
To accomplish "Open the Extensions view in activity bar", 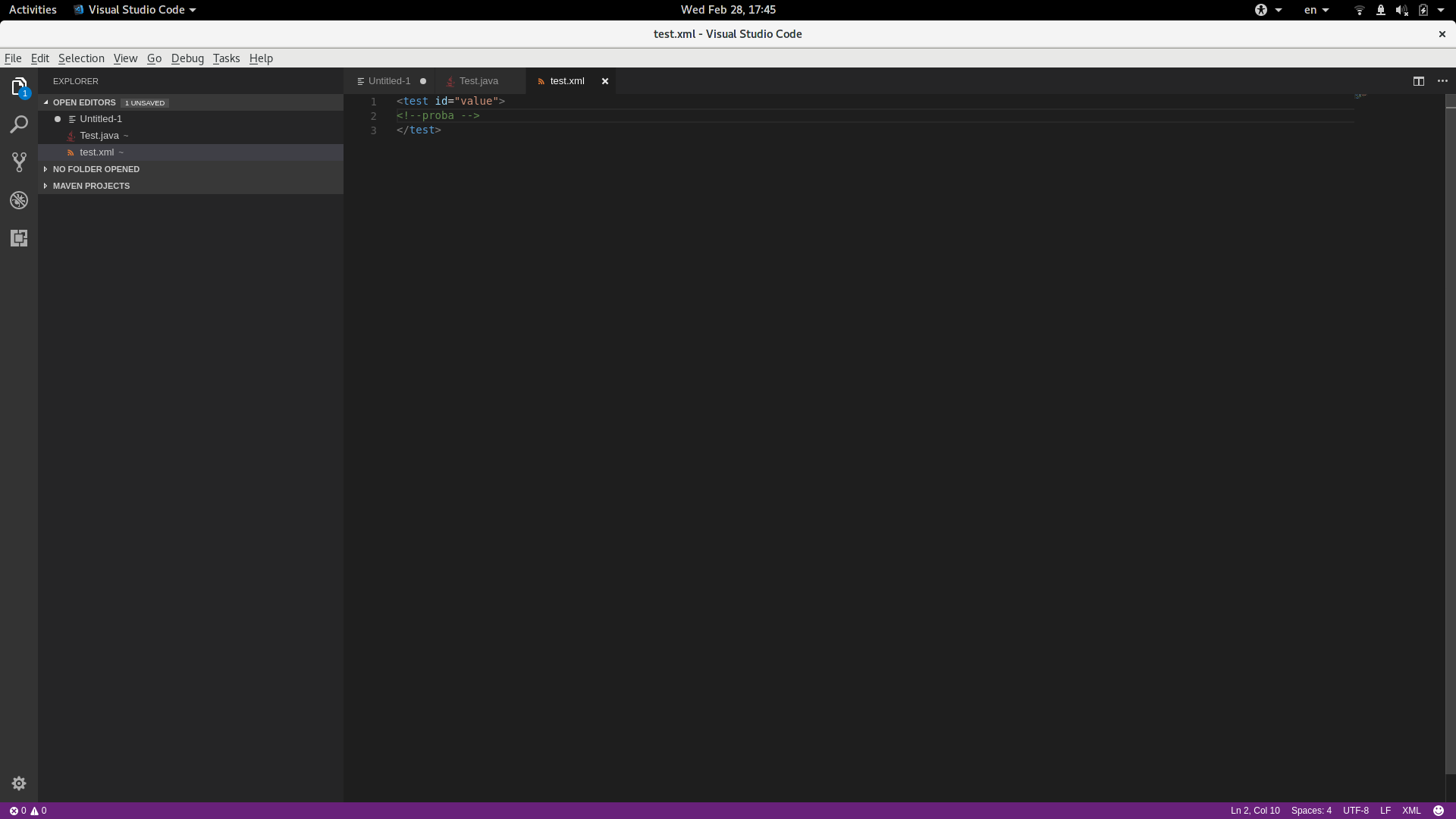I will (x=19, y=238).
